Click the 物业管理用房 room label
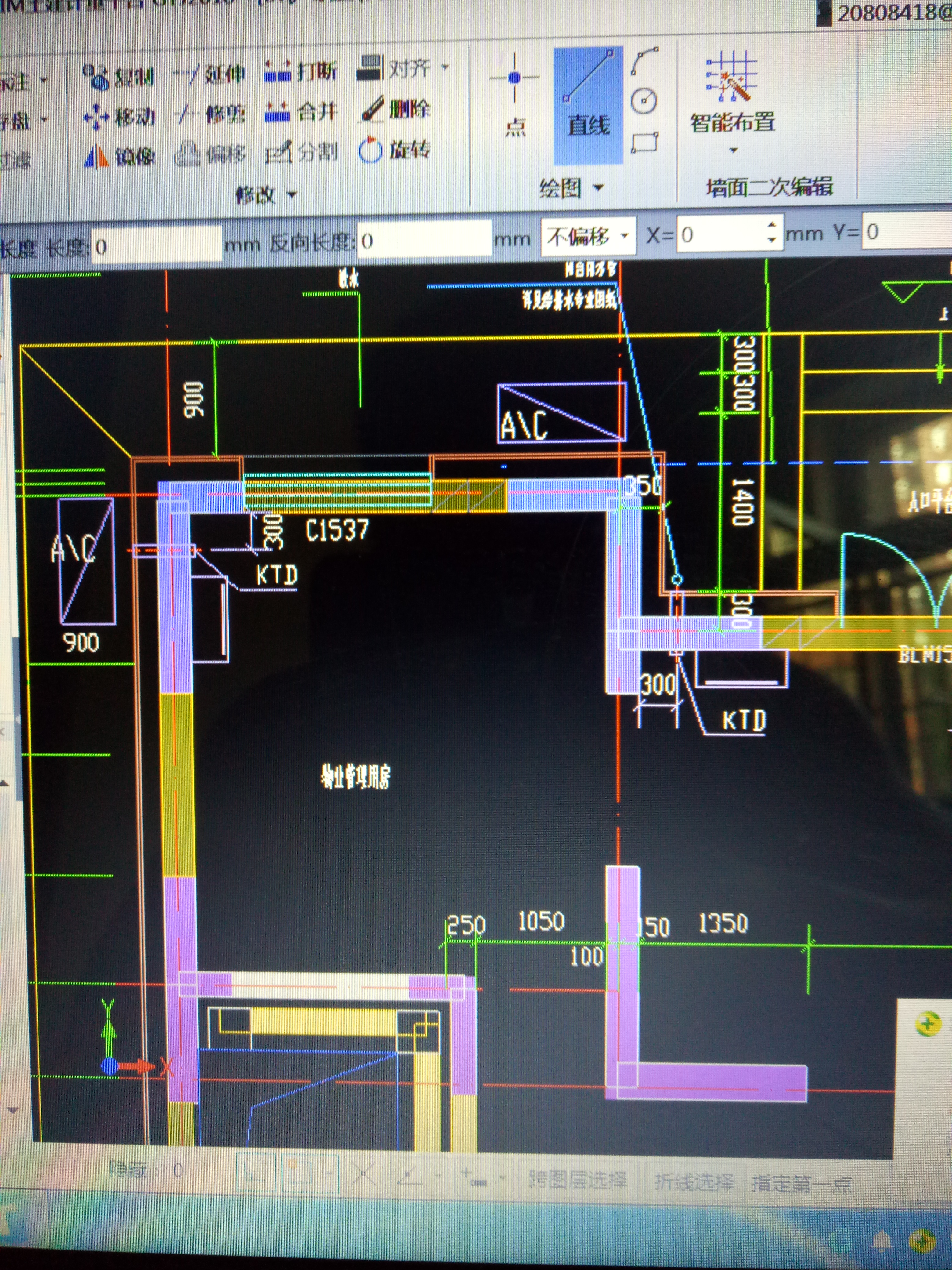Image resolution: width=952 pixels, height=1270 pixels. pos(355,776)
